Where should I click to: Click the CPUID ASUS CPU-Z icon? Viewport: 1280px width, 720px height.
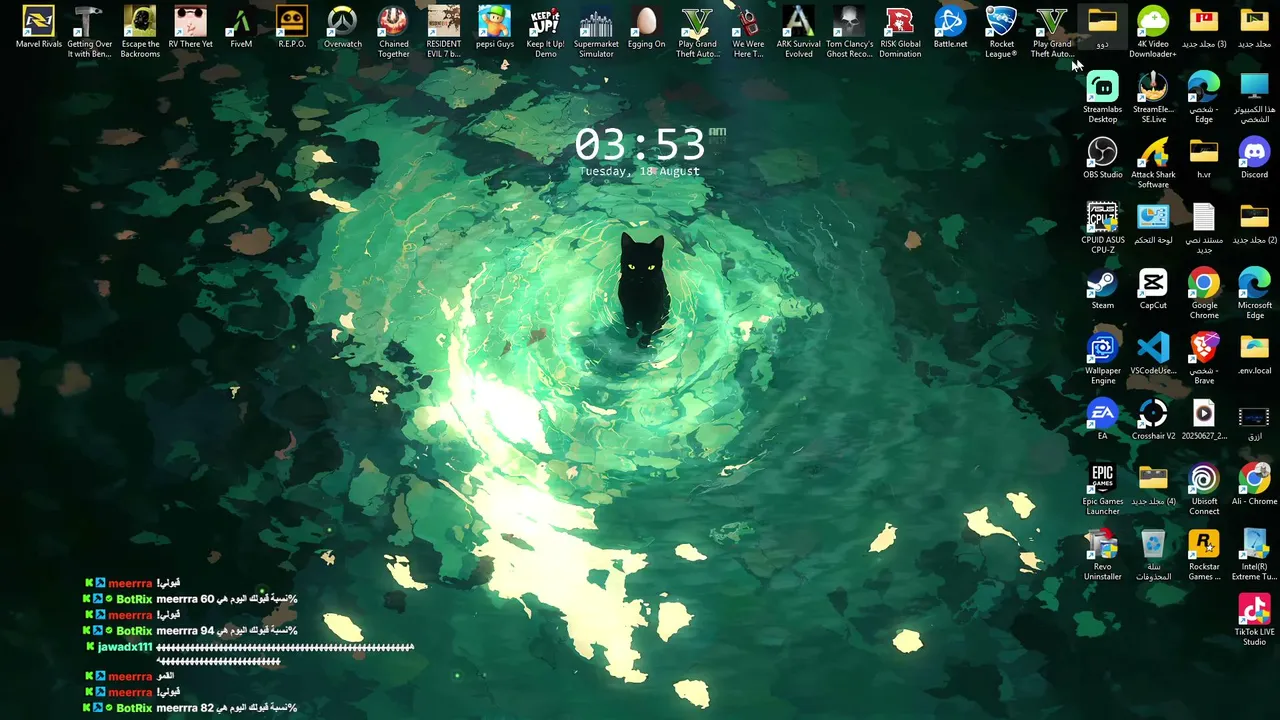click(x=1103, y=228)
